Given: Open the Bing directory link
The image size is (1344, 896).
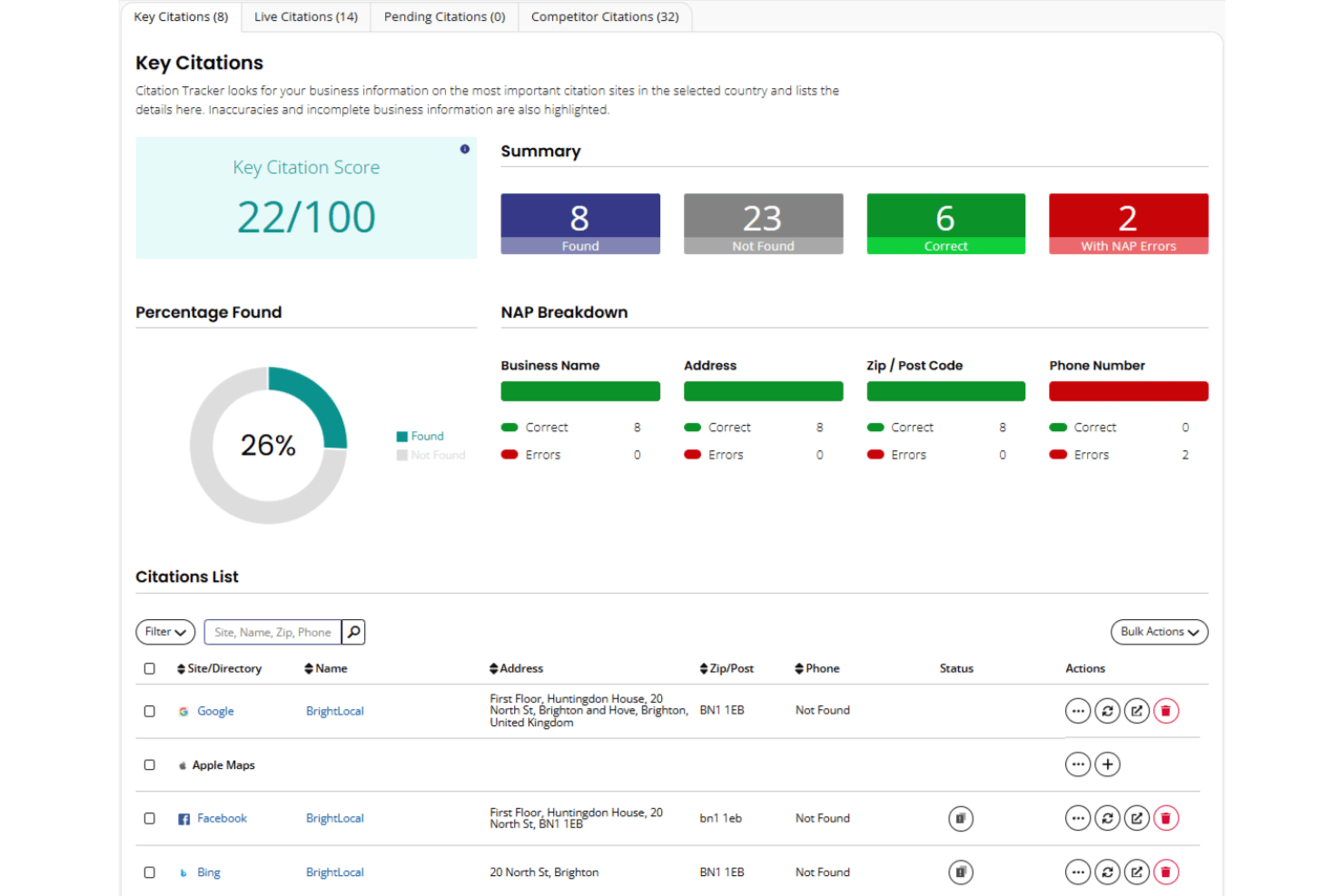Looking at the screenshot, I should [209, 872].
